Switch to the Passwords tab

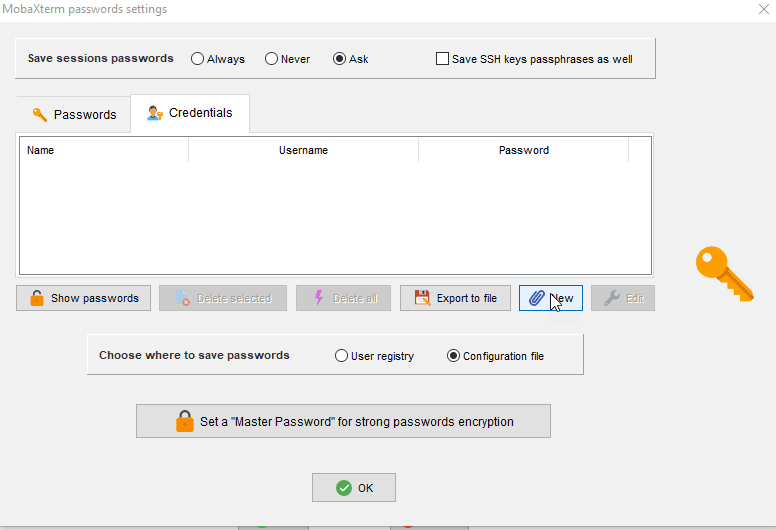(74, 114)
